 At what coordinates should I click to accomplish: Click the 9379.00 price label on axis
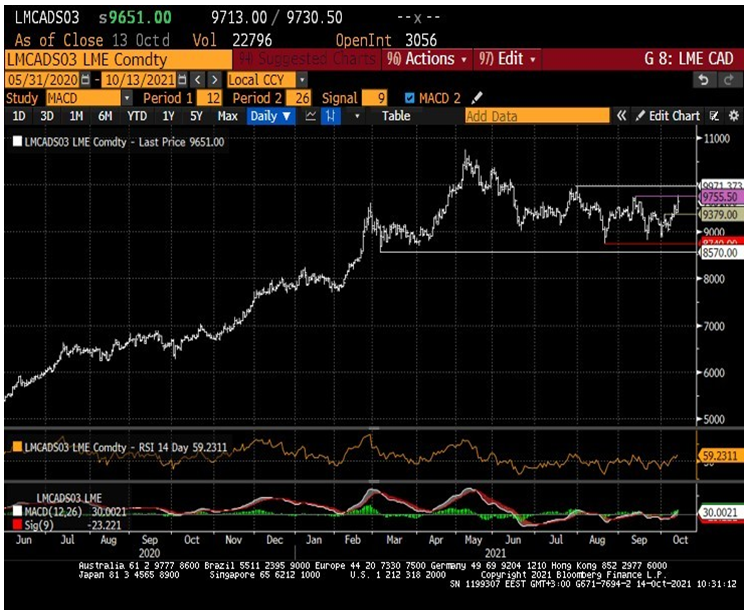click(721, 215)
